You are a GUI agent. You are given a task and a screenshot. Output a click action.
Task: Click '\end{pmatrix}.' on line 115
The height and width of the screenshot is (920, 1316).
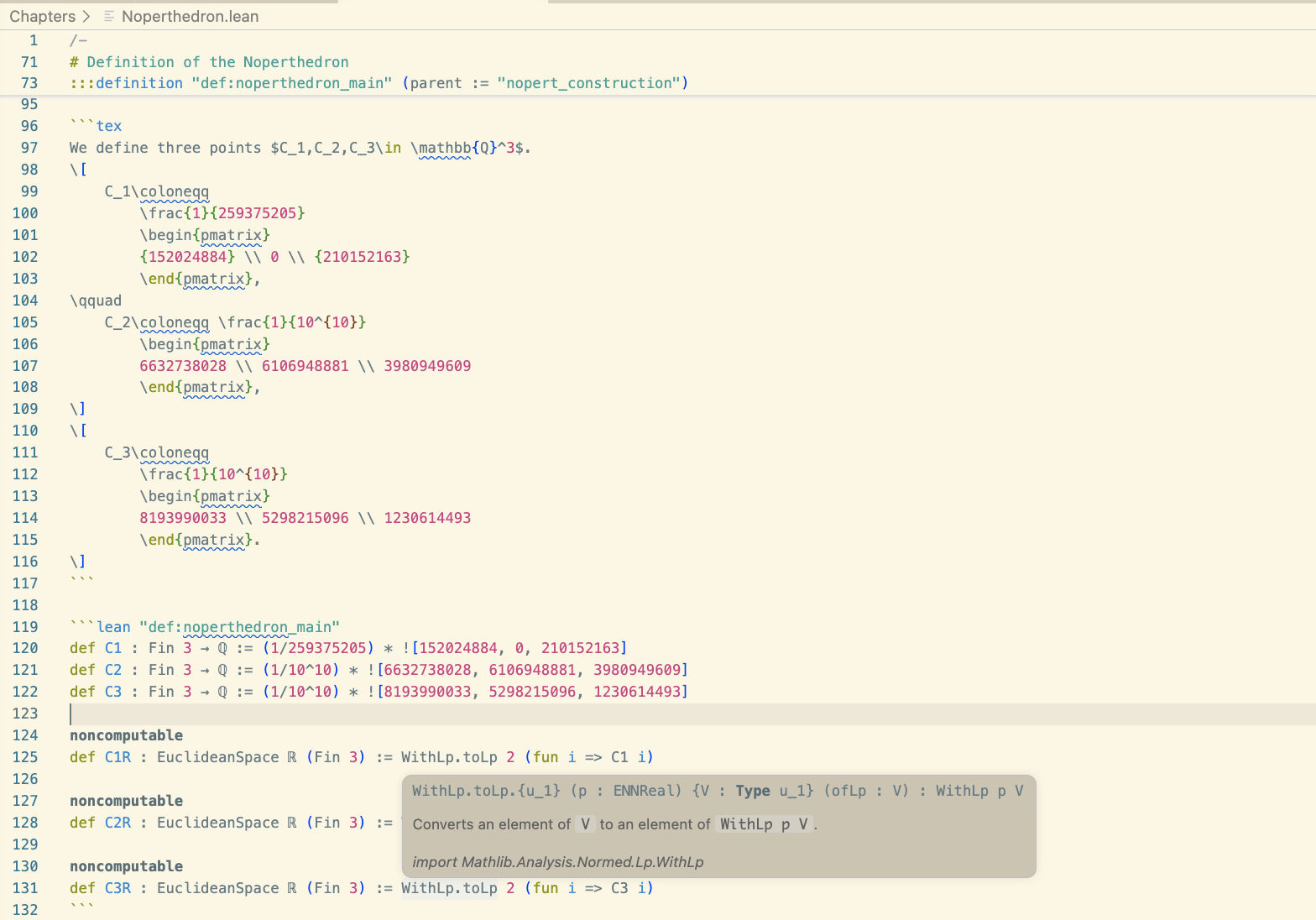(200, 540)
